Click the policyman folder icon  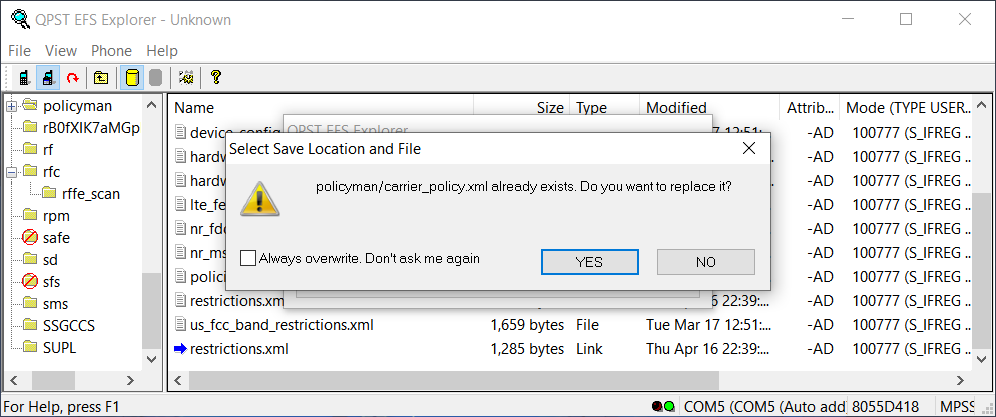[x=30, y=105]
